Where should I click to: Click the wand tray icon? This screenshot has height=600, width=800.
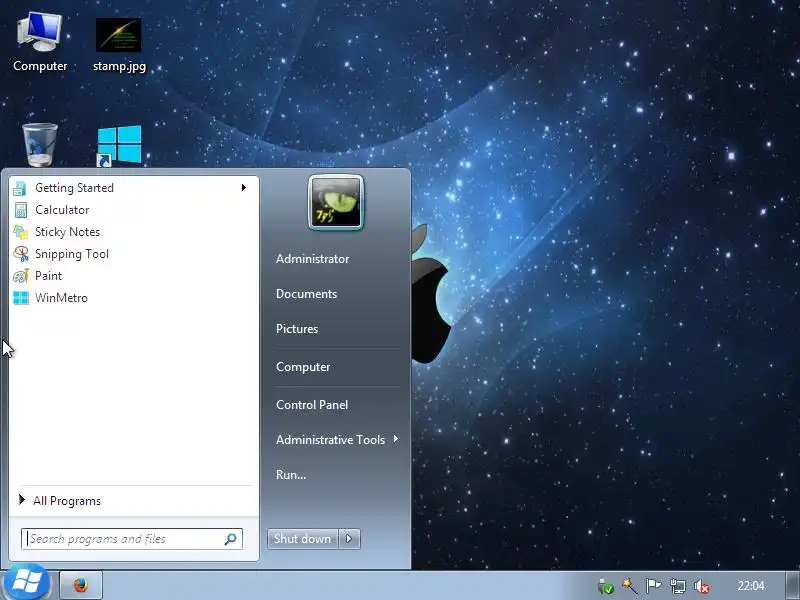(x=629, y=586)
